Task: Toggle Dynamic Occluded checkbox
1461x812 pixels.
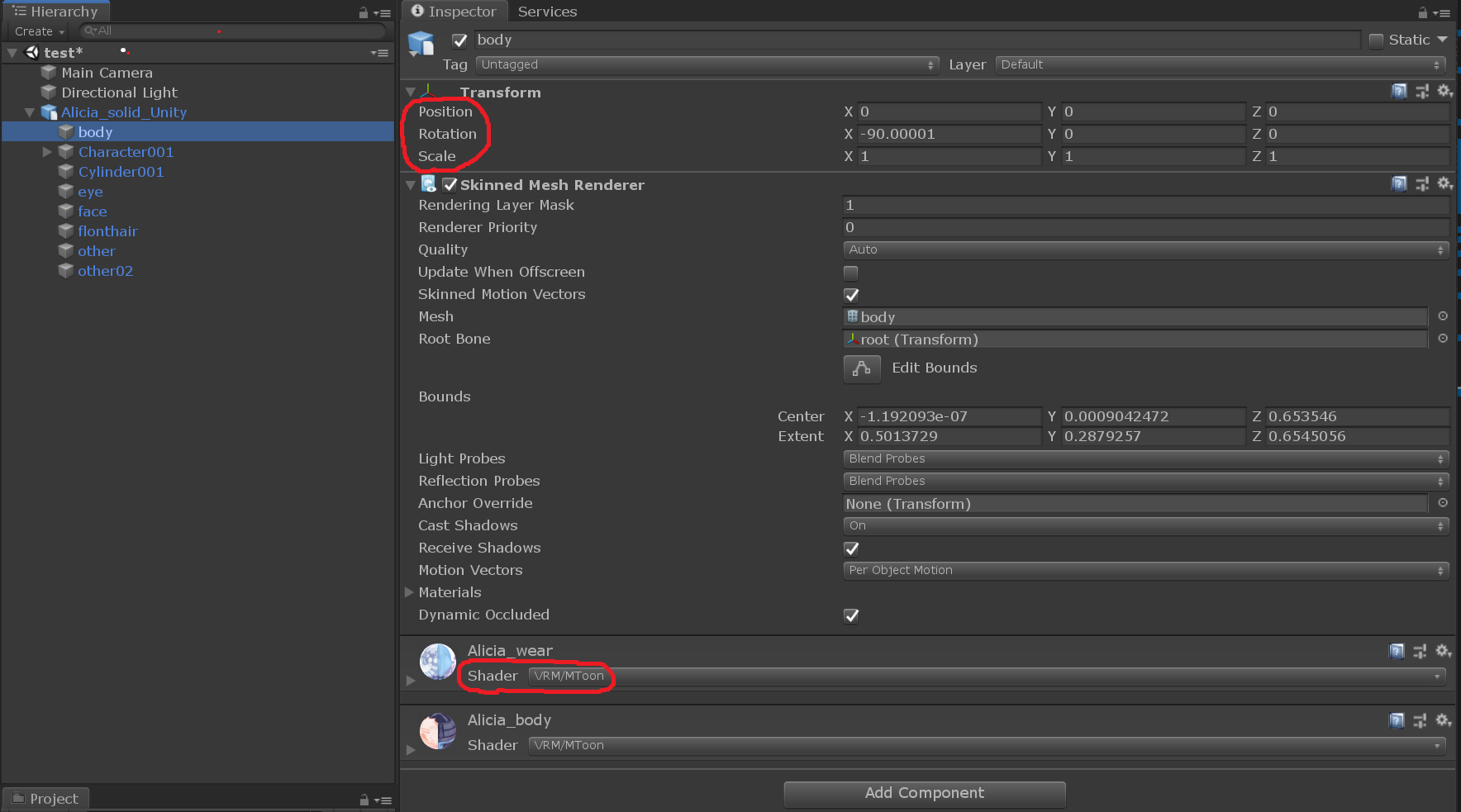Action: coord(851,615)
